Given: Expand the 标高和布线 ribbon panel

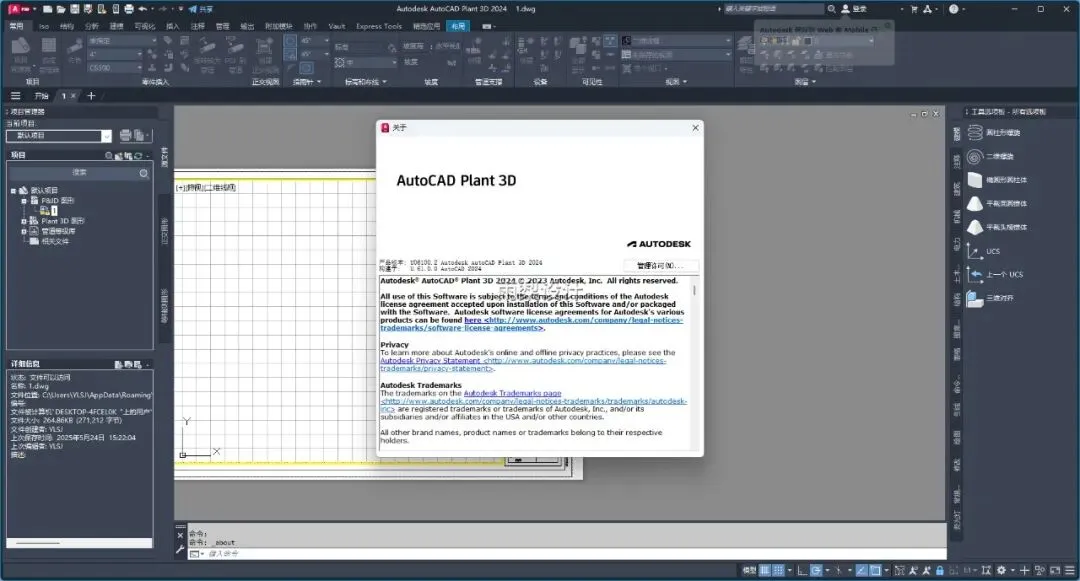Looking at the screenshot, I should (x=365, y=82).
